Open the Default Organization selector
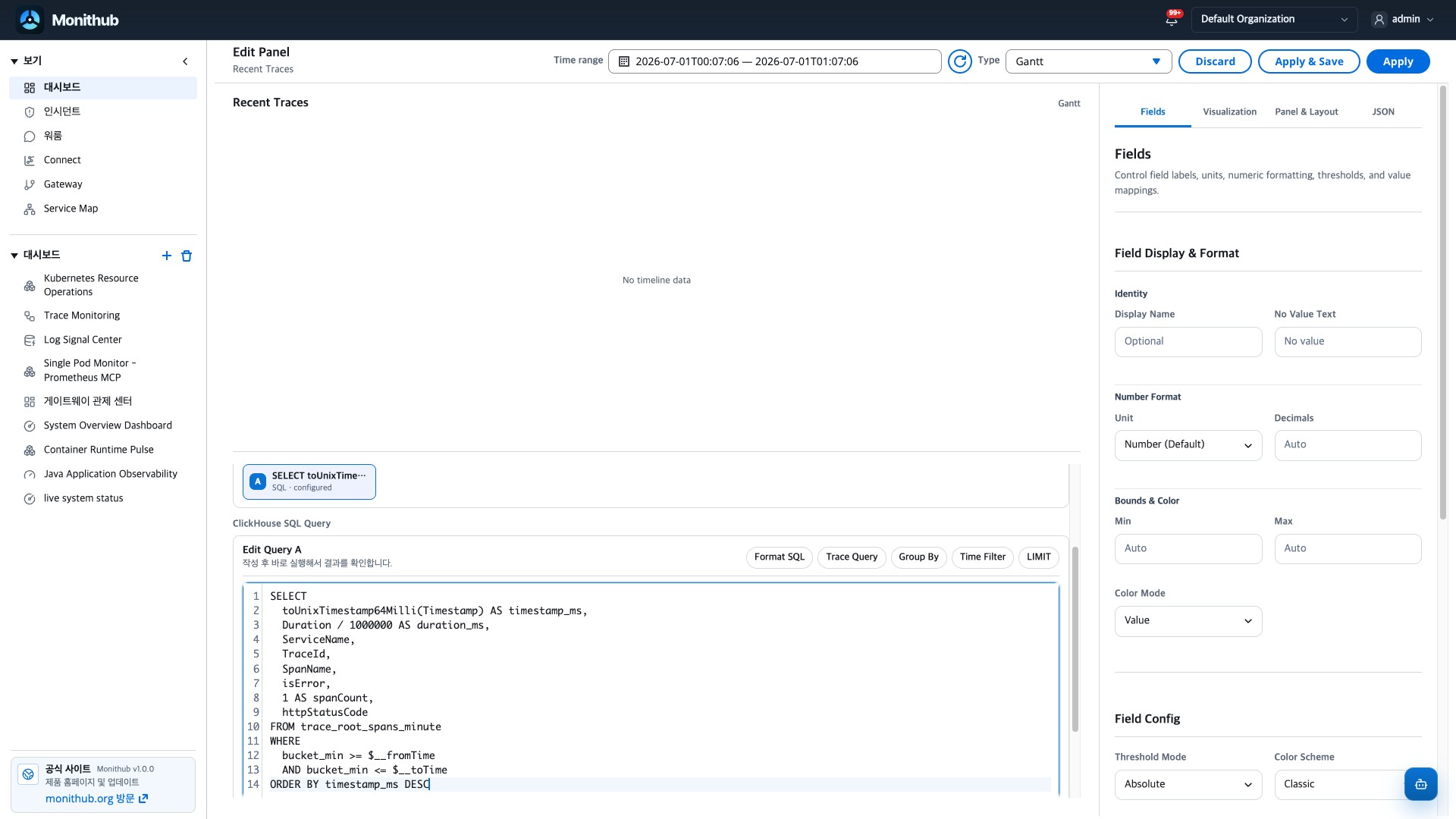This screenshot has height=819, width=1456. [x=1274, y=19]
